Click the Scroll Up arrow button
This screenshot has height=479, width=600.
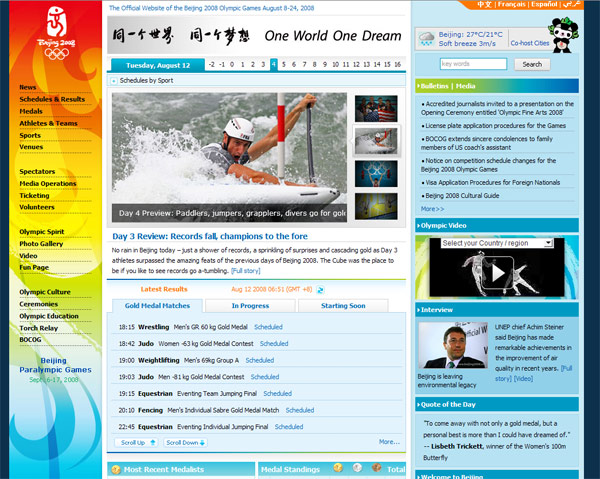tap(136, 443)
